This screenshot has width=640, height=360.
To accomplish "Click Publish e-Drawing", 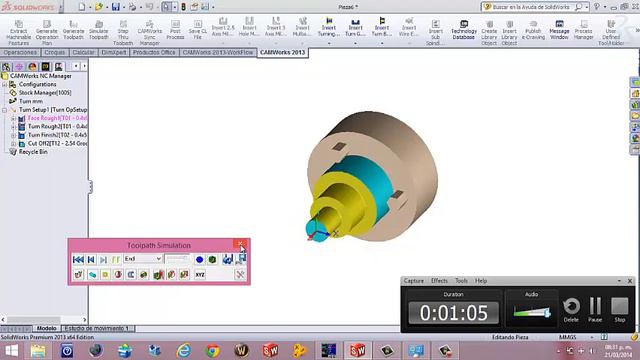I will [533, 30].
